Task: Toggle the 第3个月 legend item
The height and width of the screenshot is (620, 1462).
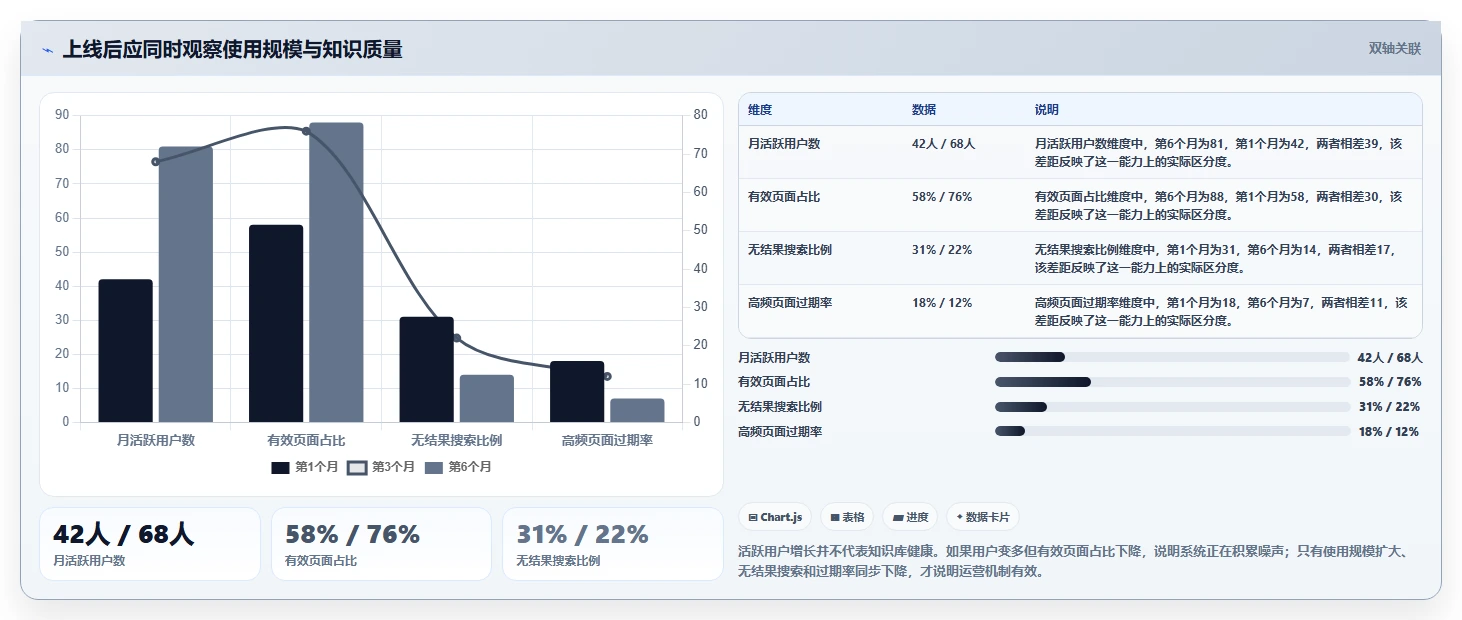Action: [381, 467]
